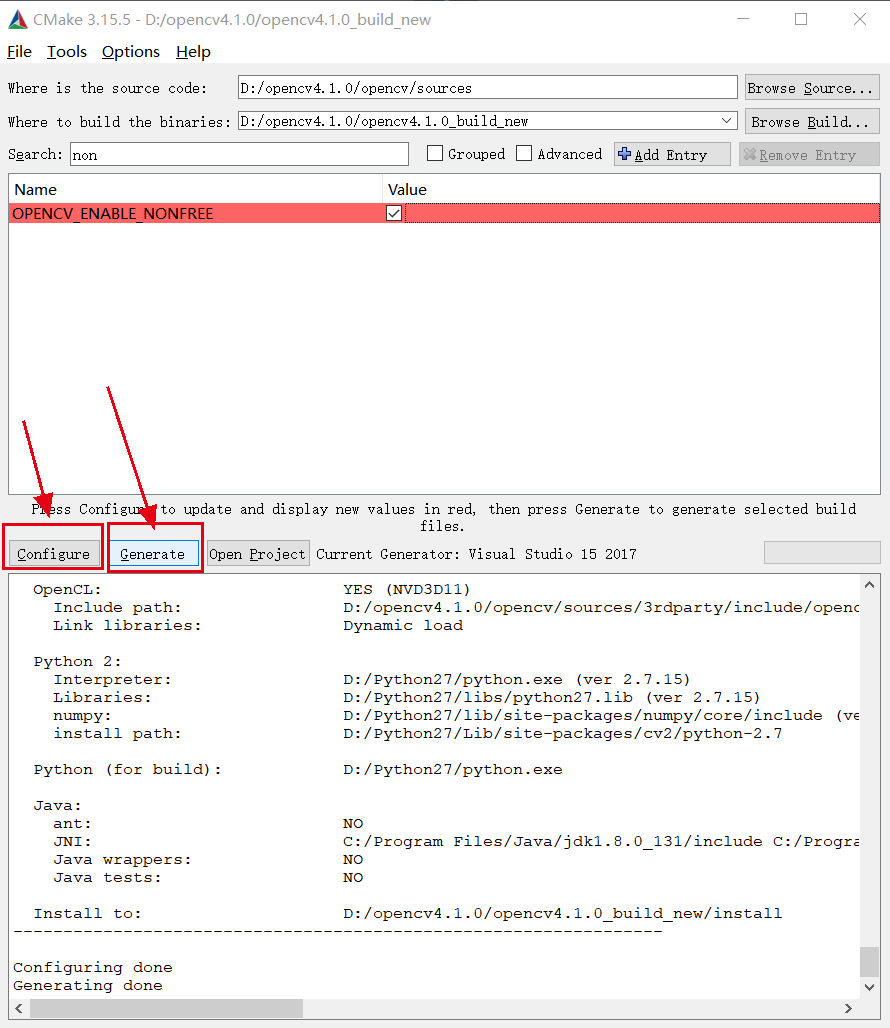Open the Tools menu
The width and height of the screenshot is (890, 1028).
tap(66, 52)
